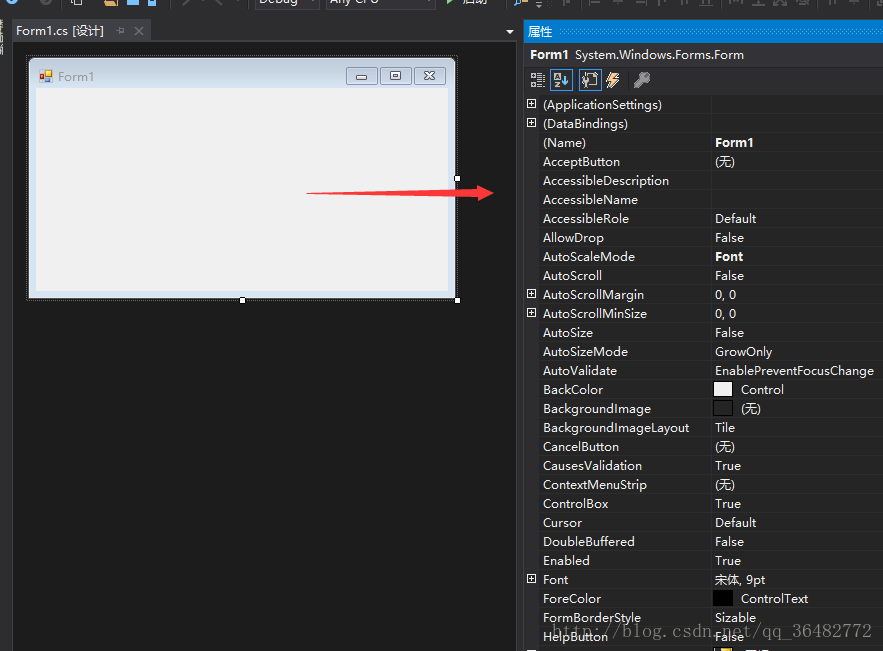This screenshot has width=883, height=651.
Task: Click the Form1 window icon in designer
Action: [x=46, y=76]
